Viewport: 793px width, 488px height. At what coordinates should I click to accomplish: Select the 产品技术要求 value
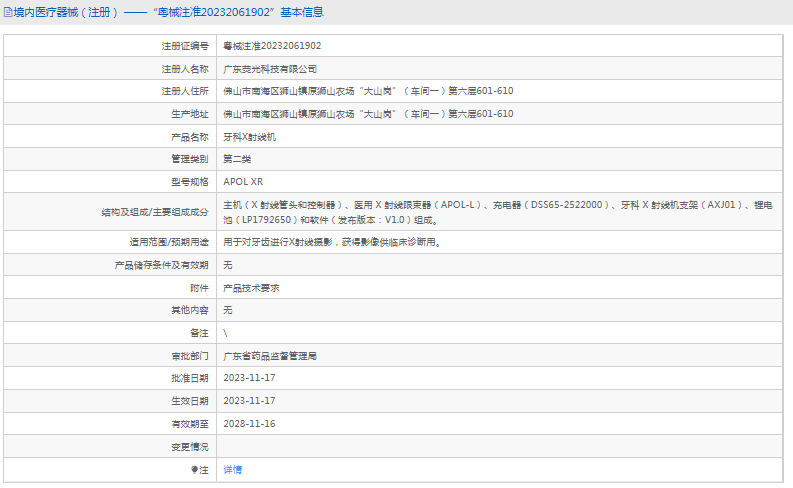tap(251, 288)
